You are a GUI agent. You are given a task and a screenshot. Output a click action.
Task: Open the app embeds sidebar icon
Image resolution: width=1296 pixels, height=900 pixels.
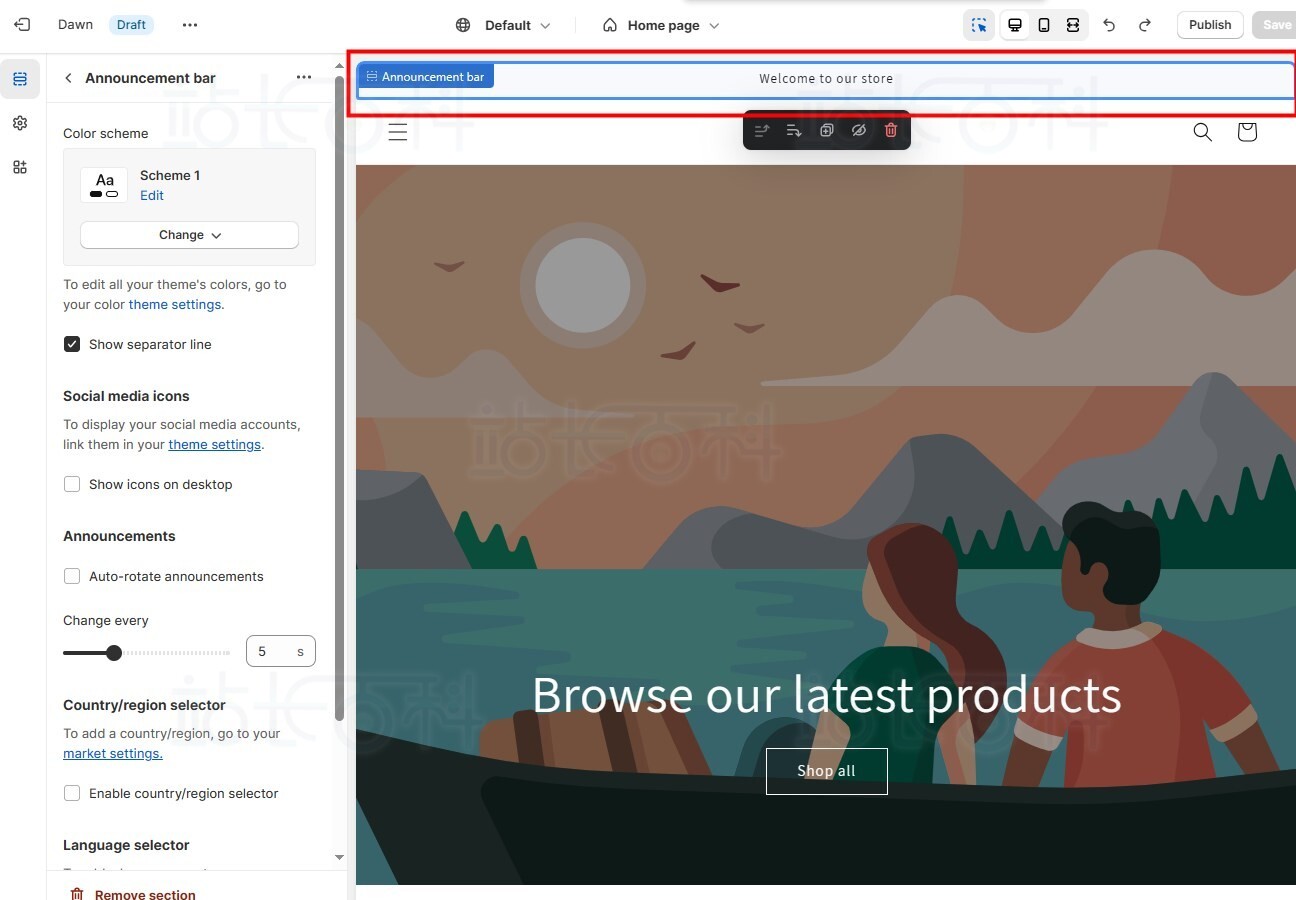pyautogui.click(x=20, y=167)
